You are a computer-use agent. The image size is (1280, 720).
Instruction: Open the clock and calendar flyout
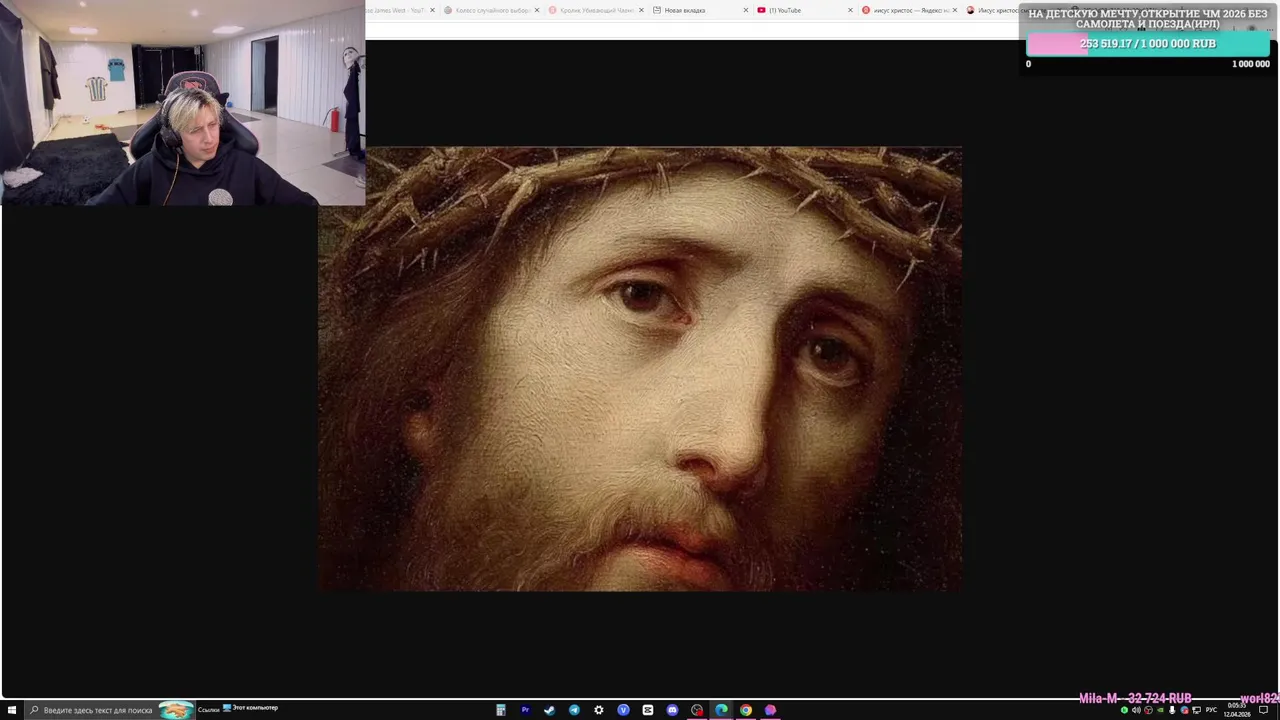coord(1237,710)
